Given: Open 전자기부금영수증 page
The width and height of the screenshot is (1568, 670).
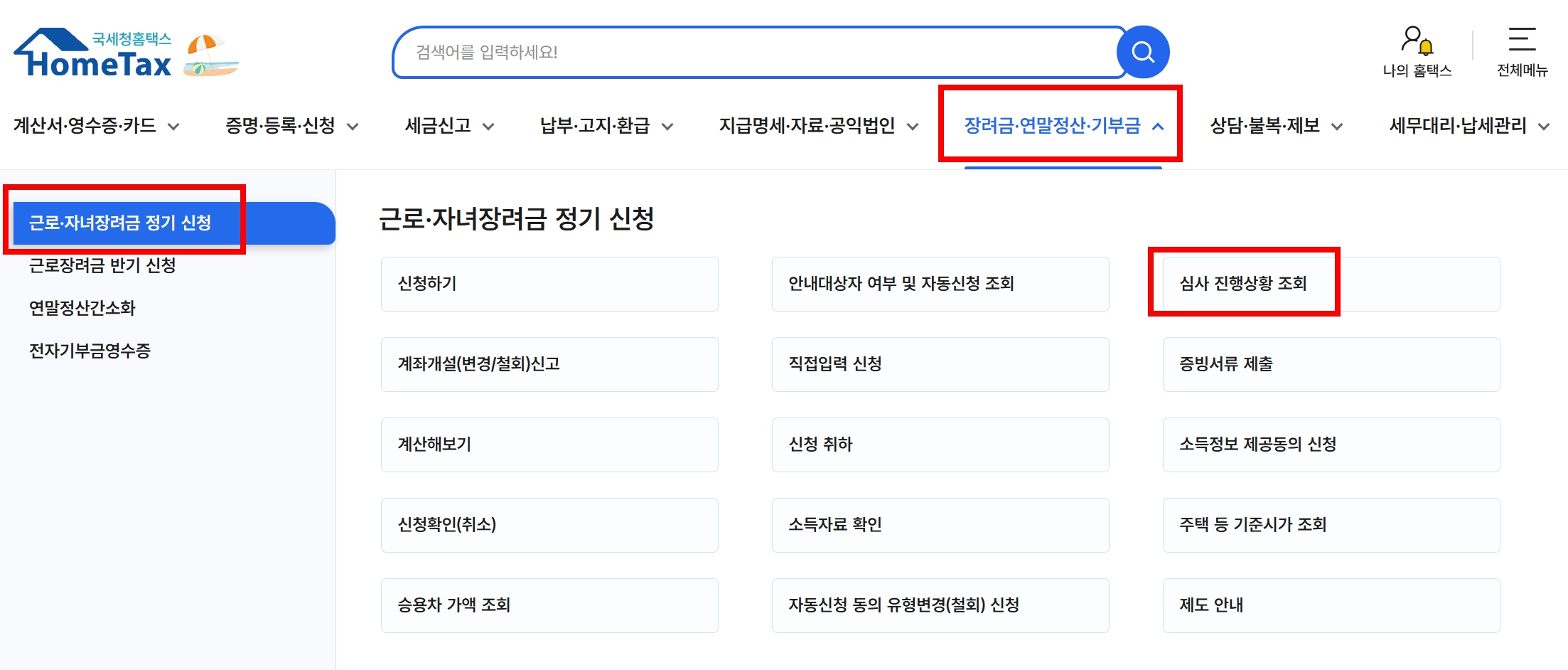Looking at the screenshot, I should pos(90,350).
